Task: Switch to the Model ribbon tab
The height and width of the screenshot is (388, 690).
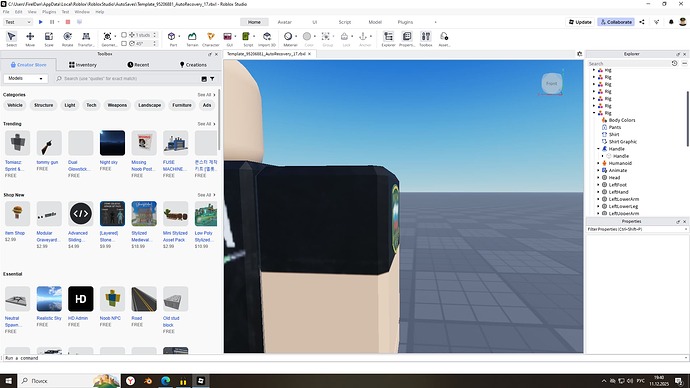Action: click(375, 22)
